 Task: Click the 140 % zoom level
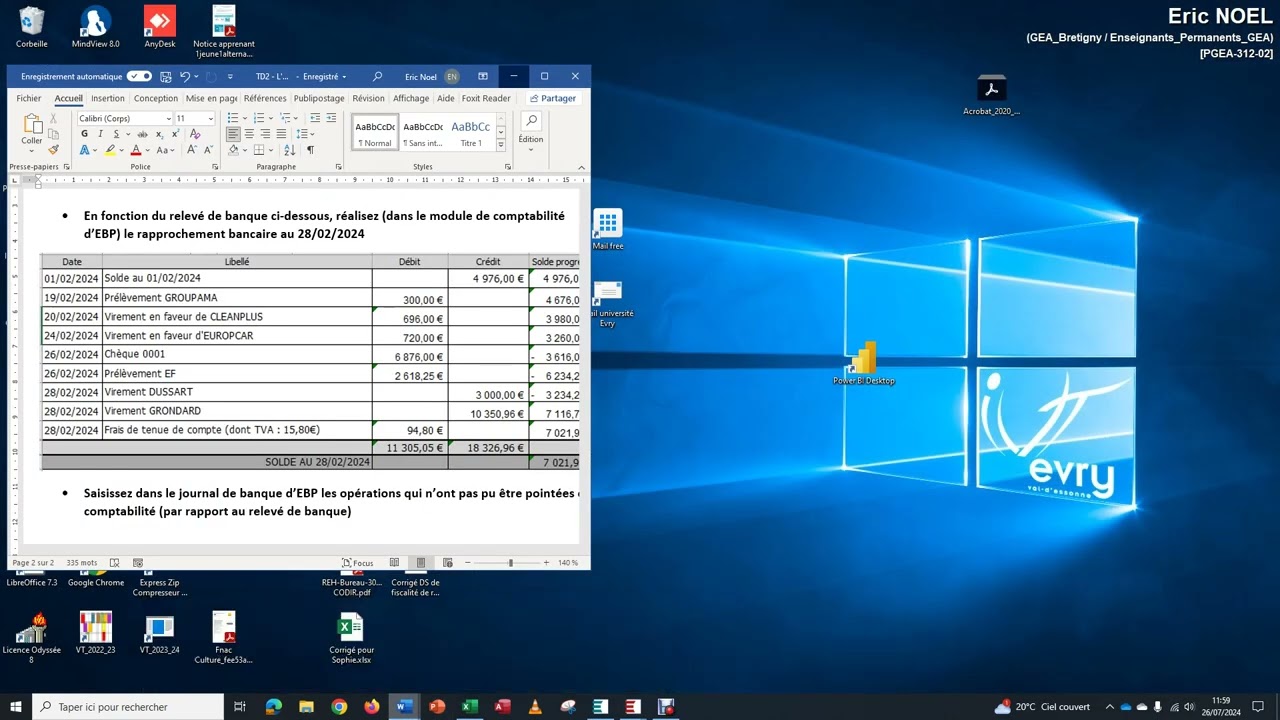coord(568,563)
